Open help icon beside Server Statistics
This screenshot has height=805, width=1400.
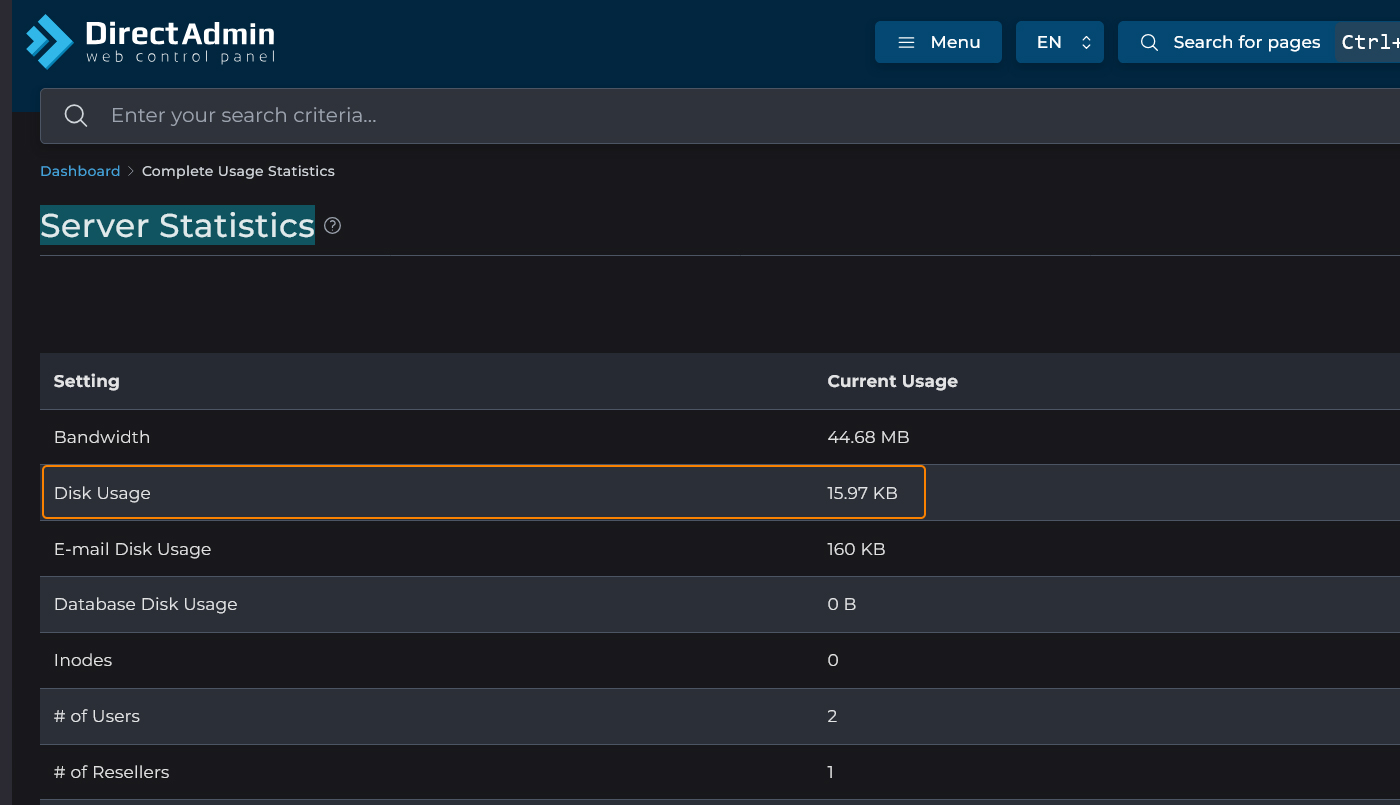tap(333, 226)
